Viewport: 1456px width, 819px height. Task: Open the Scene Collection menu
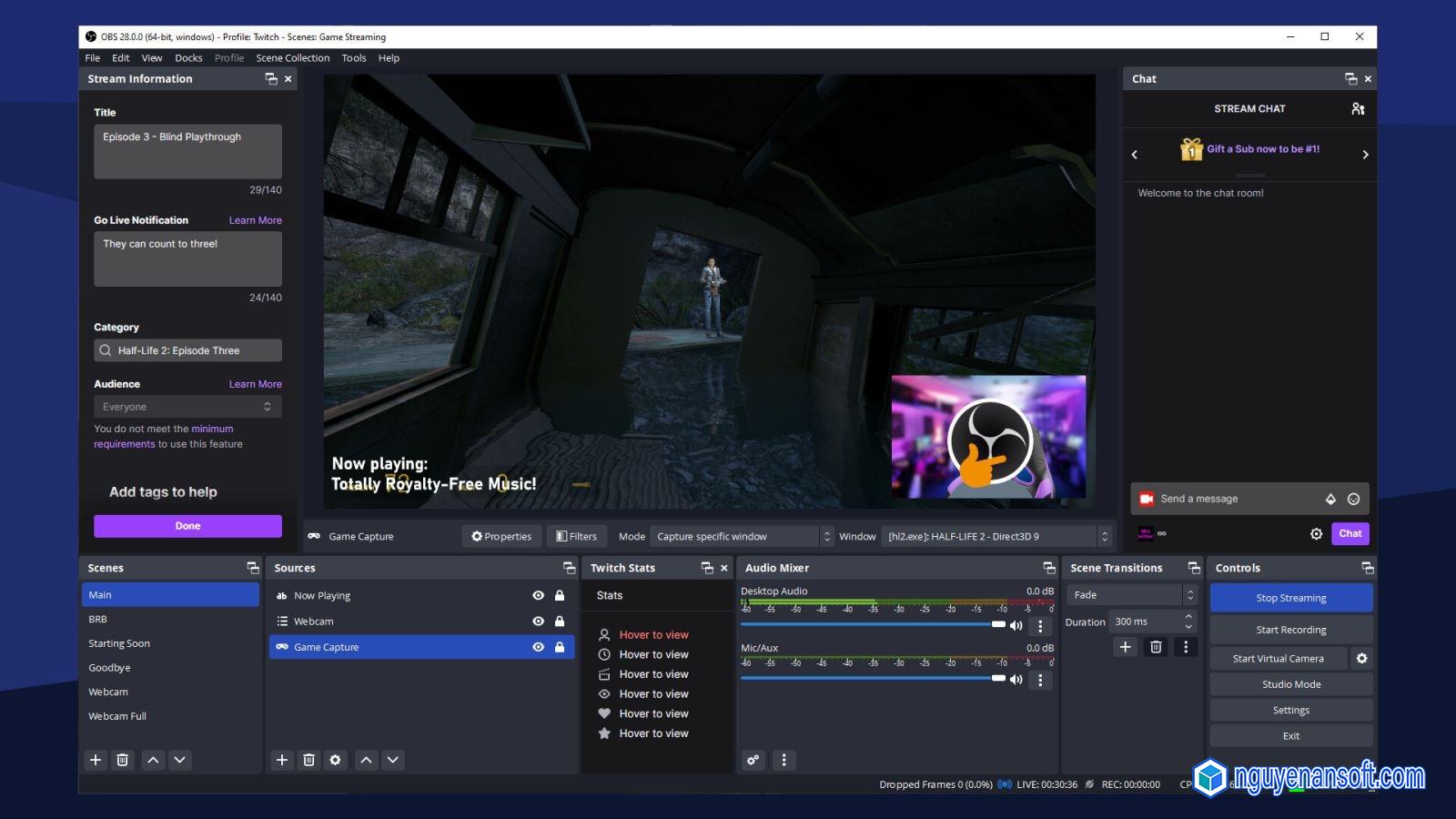[293, 58]
